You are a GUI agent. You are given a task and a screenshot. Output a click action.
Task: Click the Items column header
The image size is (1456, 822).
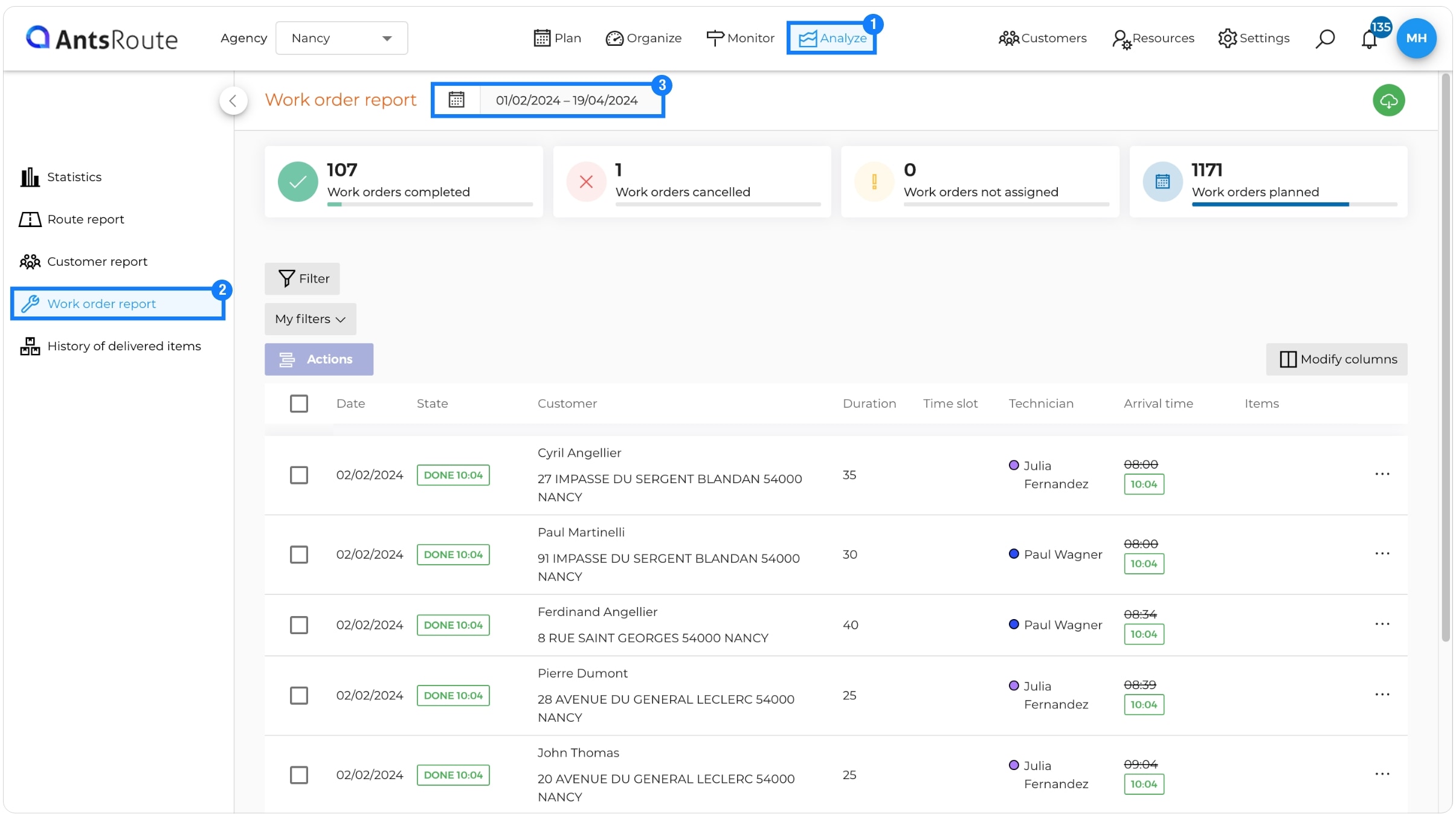coord(1261,403)
